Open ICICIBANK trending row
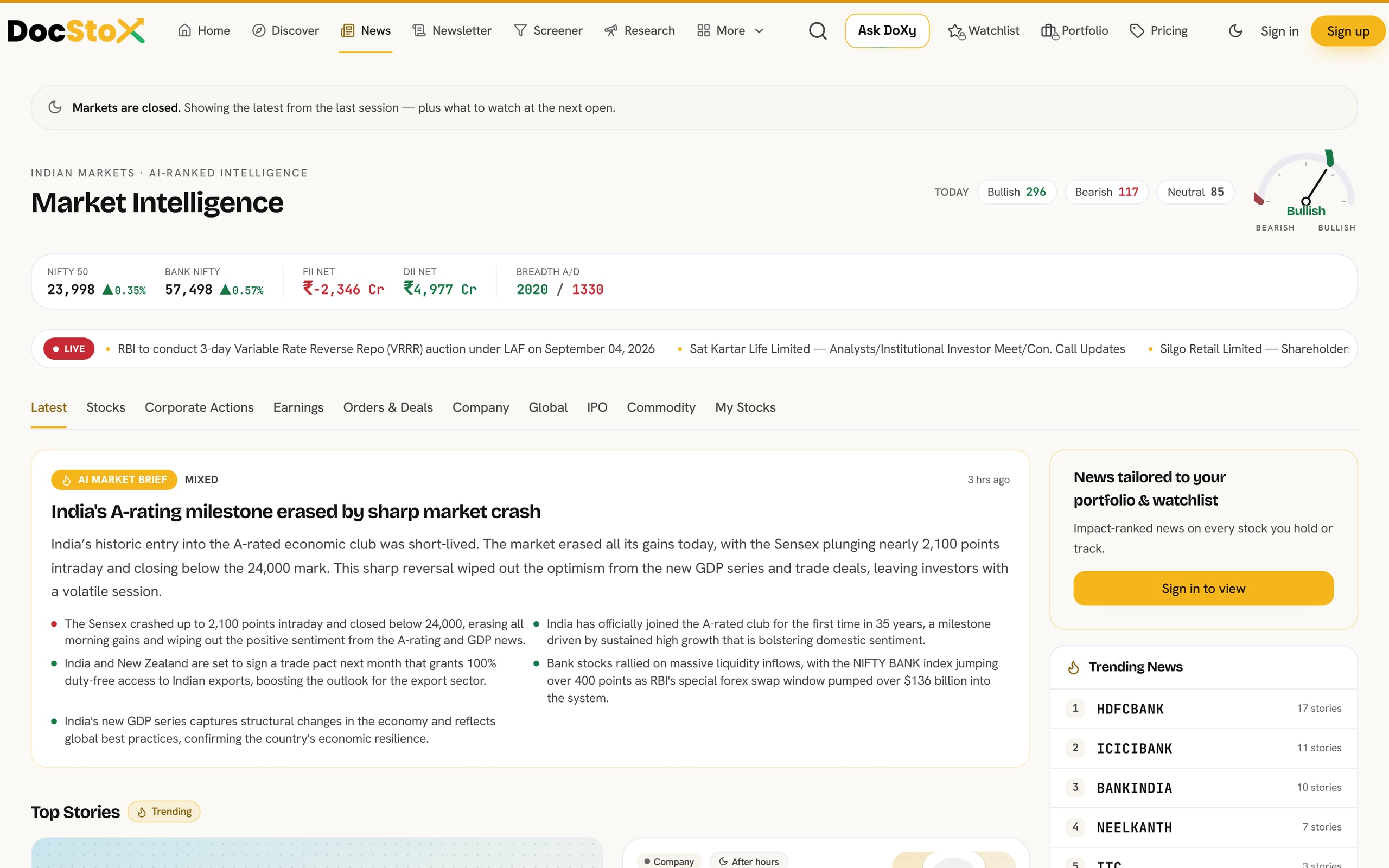Image resolution: width=1389 pixels, height=868 pixels. [1203, 749]
